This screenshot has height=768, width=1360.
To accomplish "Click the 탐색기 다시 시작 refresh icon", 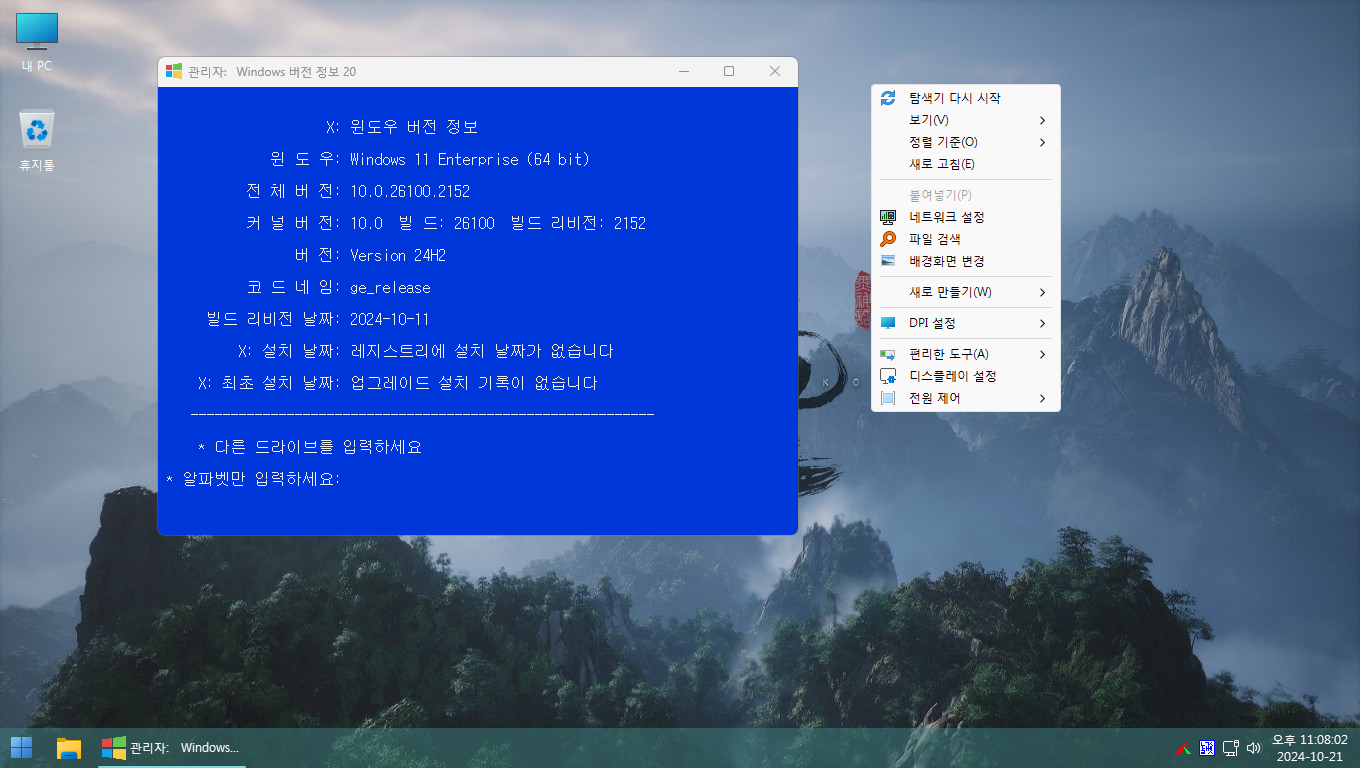I will [x=887, y=98].
